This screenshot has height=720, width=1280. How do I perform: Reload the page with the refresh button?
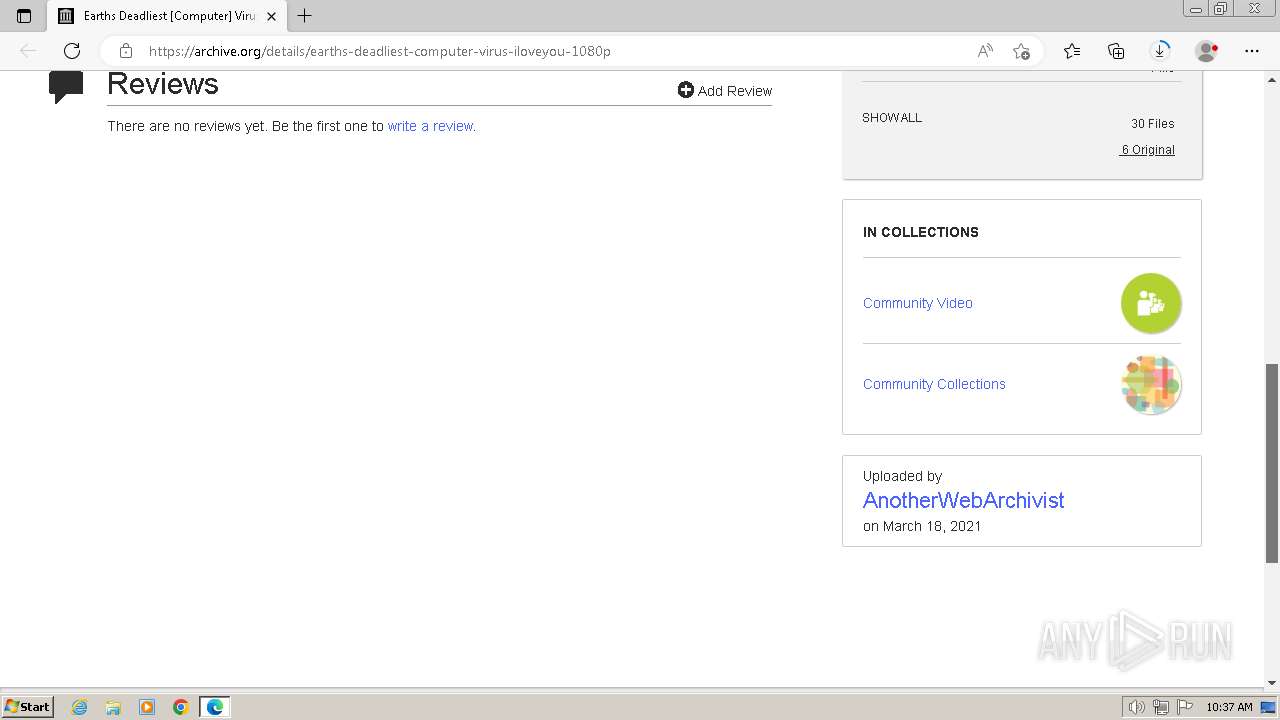coord(72,51)
